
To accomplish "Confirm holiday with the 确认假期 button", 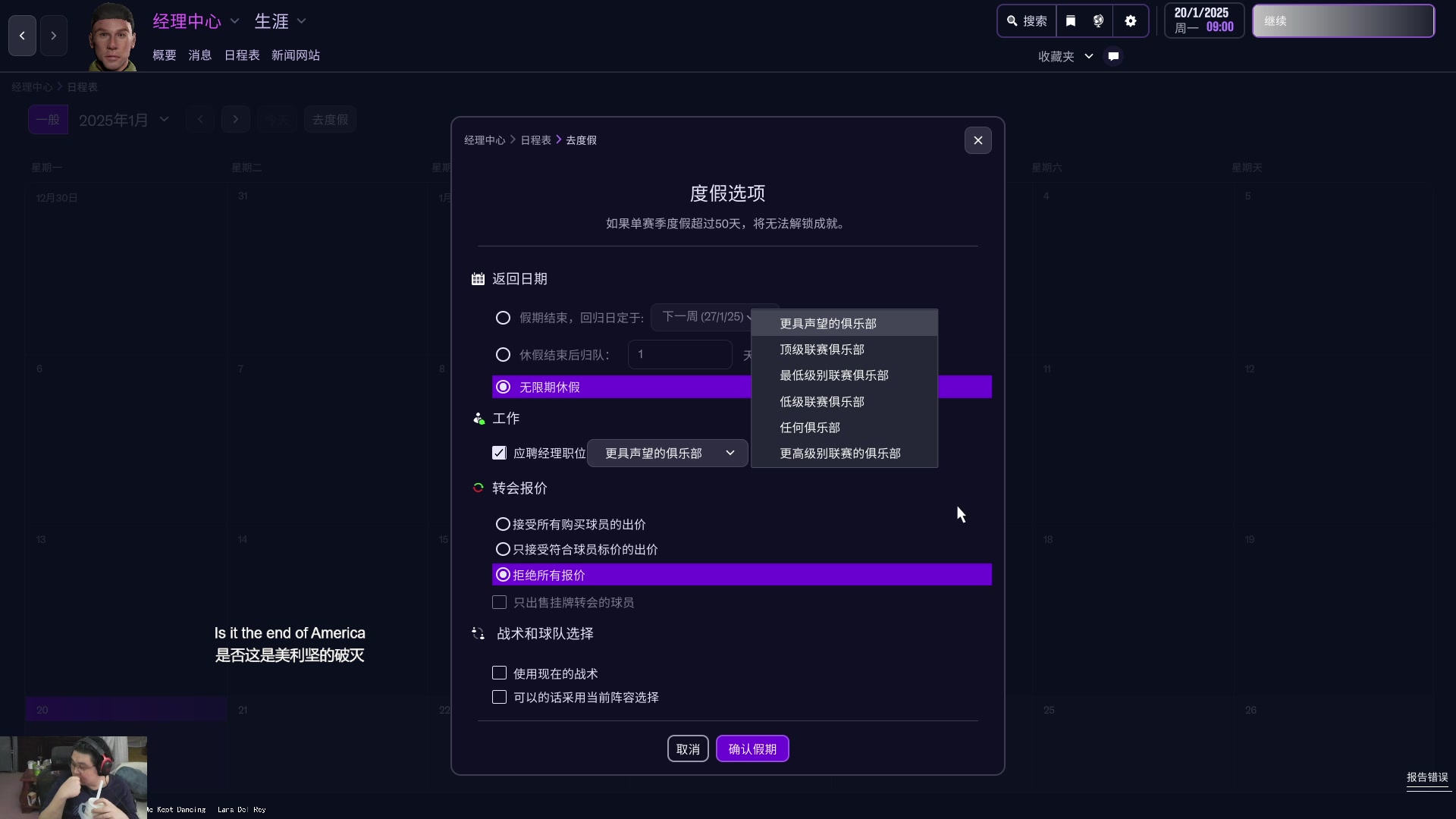I will [752, 748].
